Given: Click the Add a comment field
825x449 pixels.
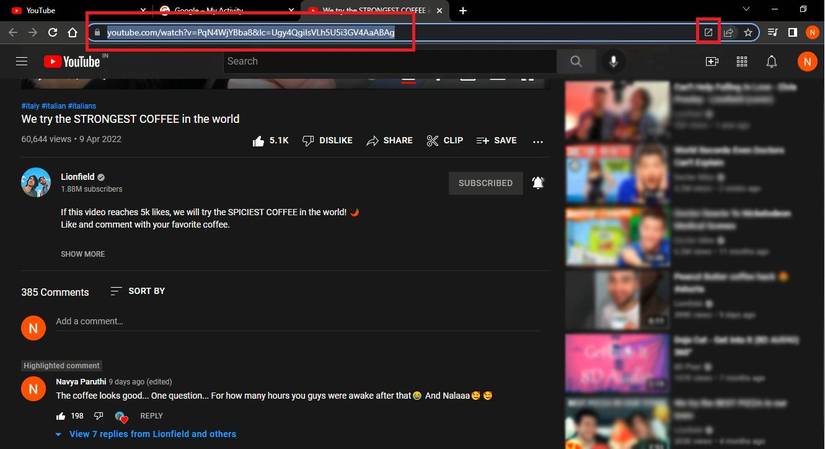Looking at the screenshot, I should click(x=298, y=322).
